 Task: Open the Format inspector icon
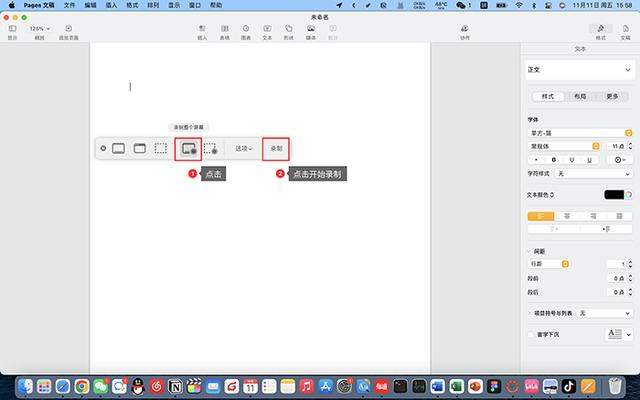coord(600,32)
